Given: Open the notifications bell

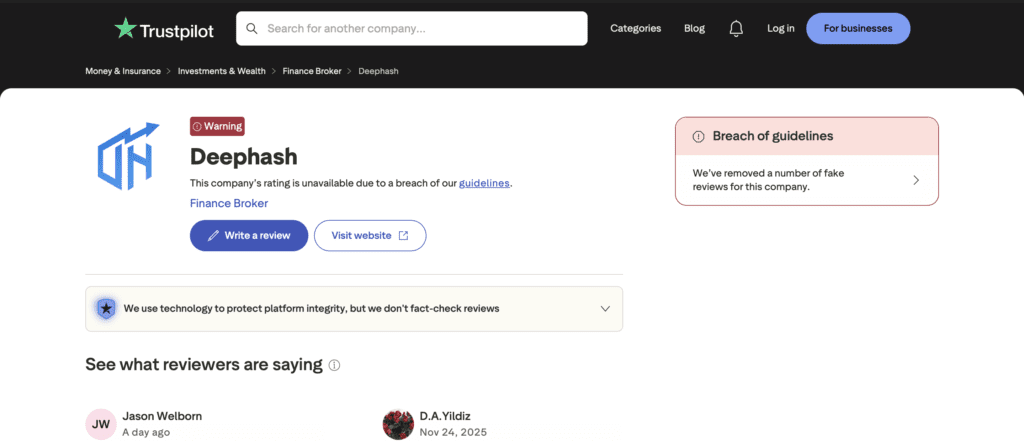Looking at the screenshot, I should point(736,29).
